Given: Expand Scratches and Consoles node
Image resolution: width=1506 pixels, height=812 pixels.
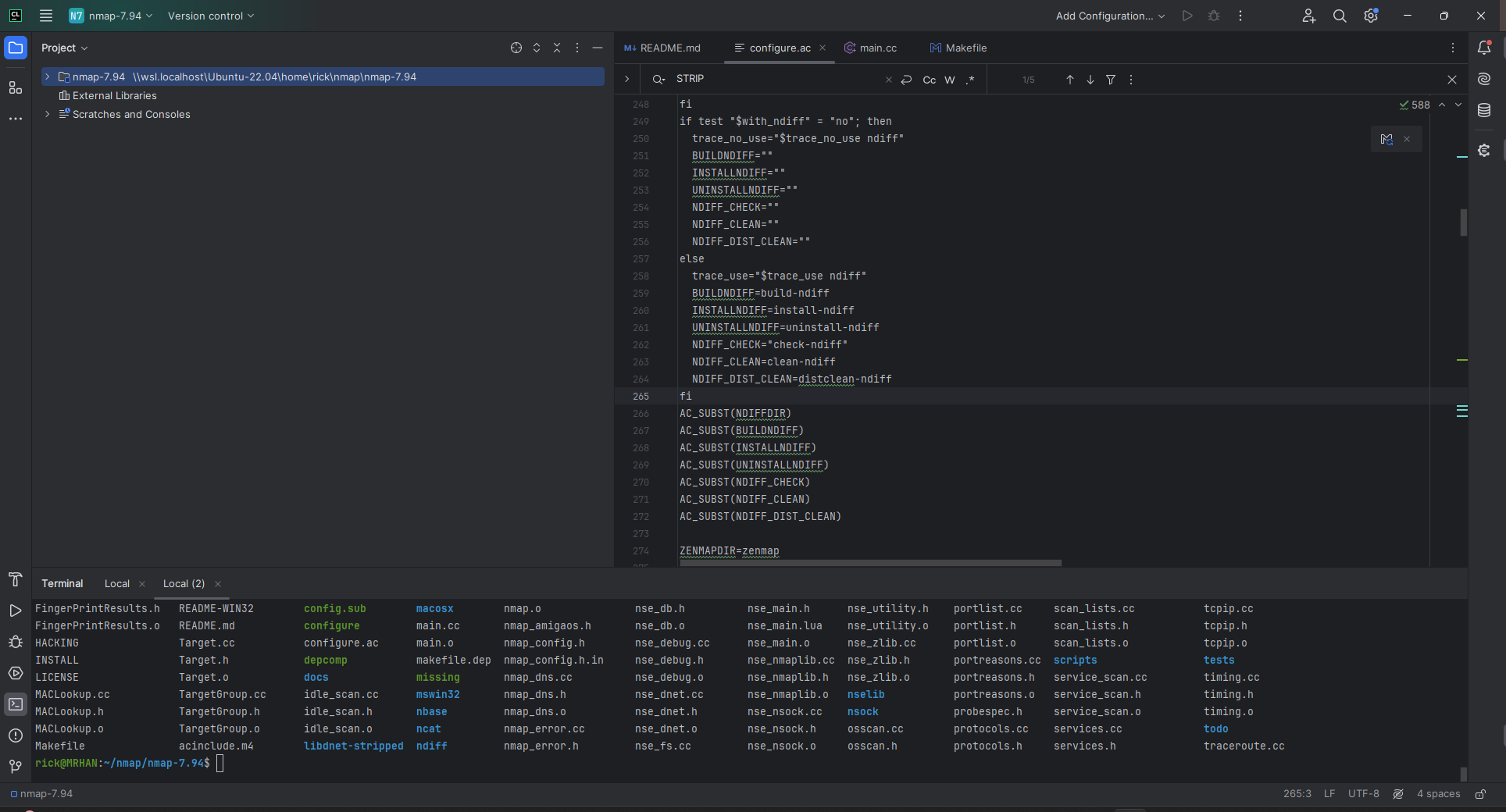Looking at the screenshot, I should tap(48, 114).
